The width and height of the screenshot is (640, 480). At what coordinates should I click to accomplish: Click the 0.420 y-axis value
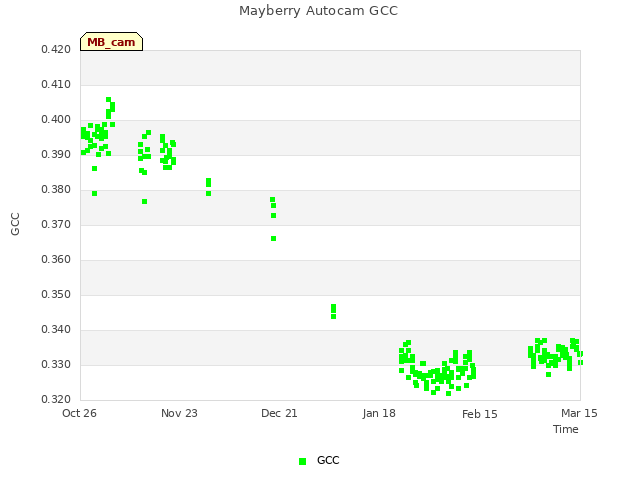pos(56,50)
